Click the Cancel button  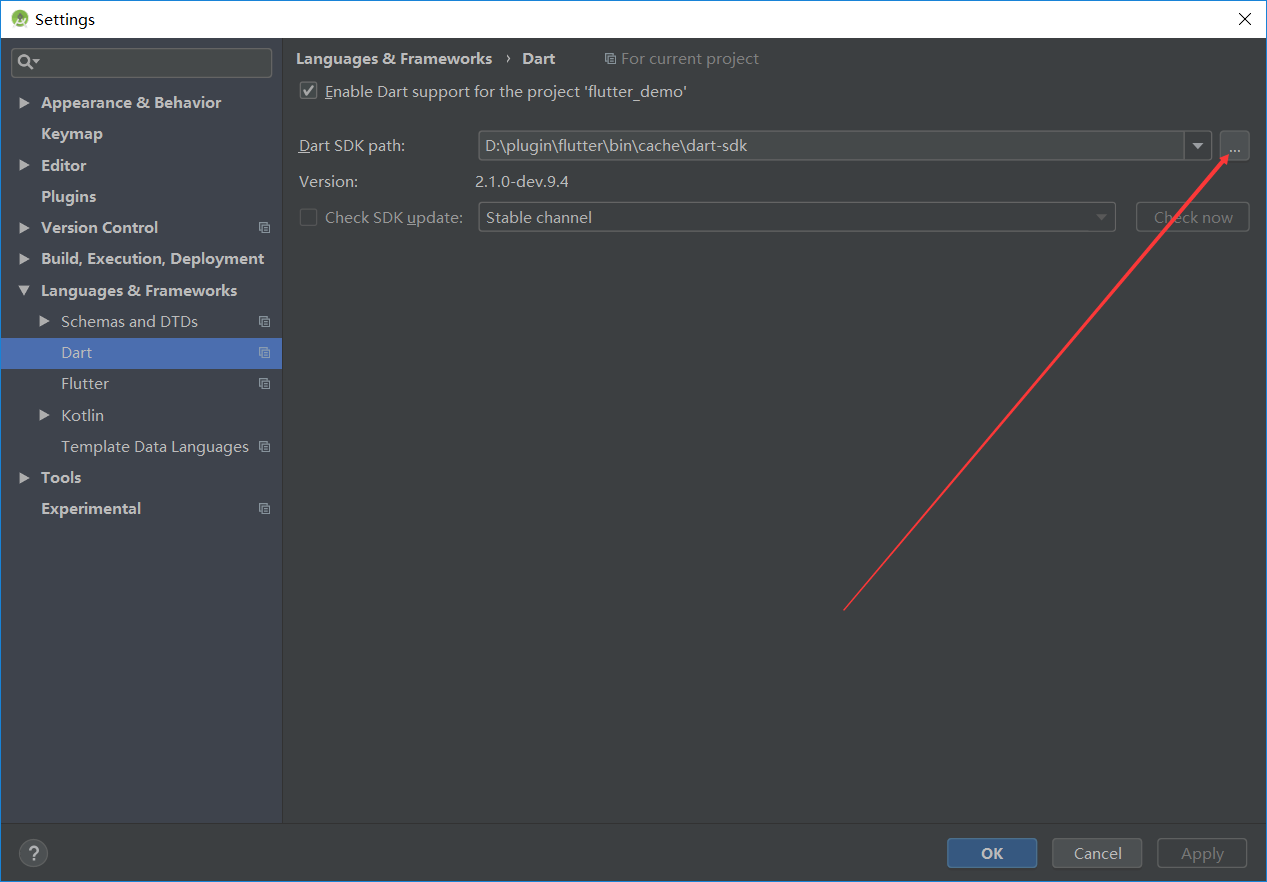point(1098,853)
